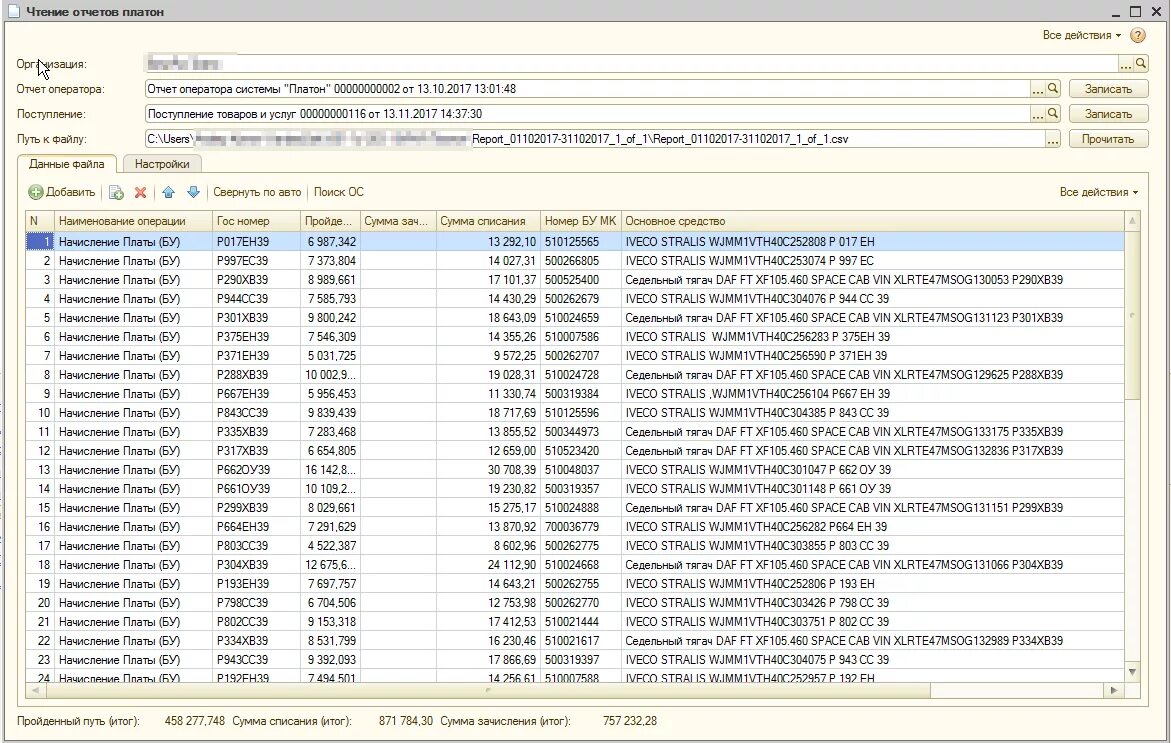Click Сумма зач... column header
Image resolution: width=1171 pixels, height=743 pixels.
(397, 221)
